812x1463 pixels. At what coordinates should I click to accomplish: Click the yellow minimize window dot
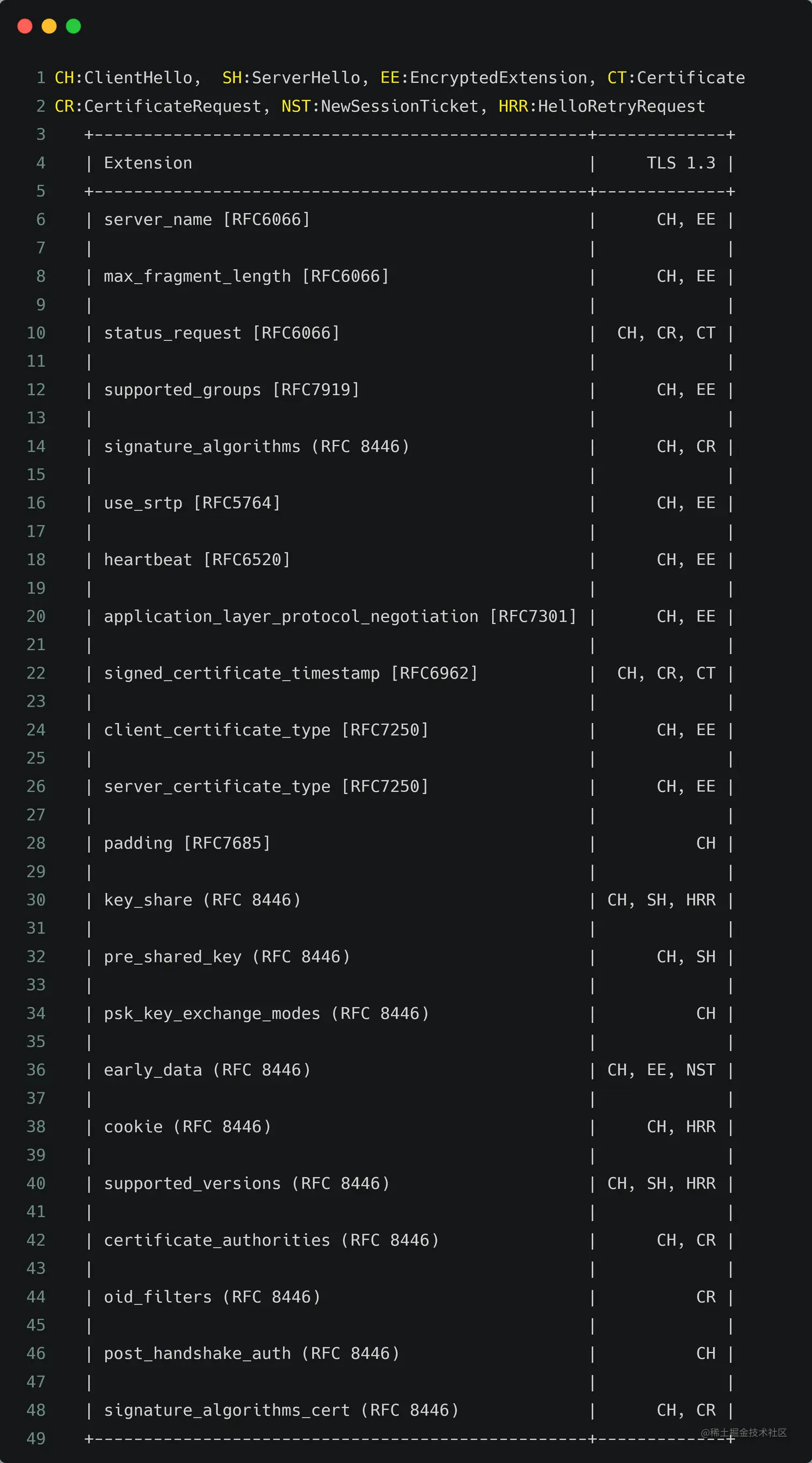pos(49,26)
